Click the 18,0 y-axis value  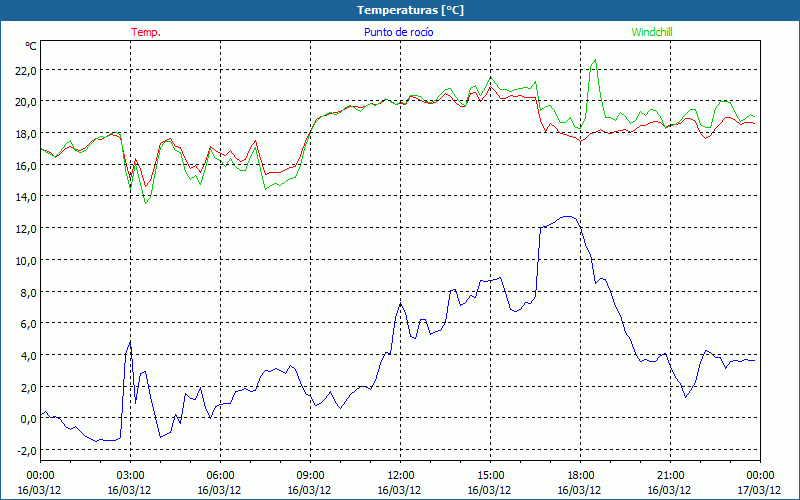click(26, 134)
